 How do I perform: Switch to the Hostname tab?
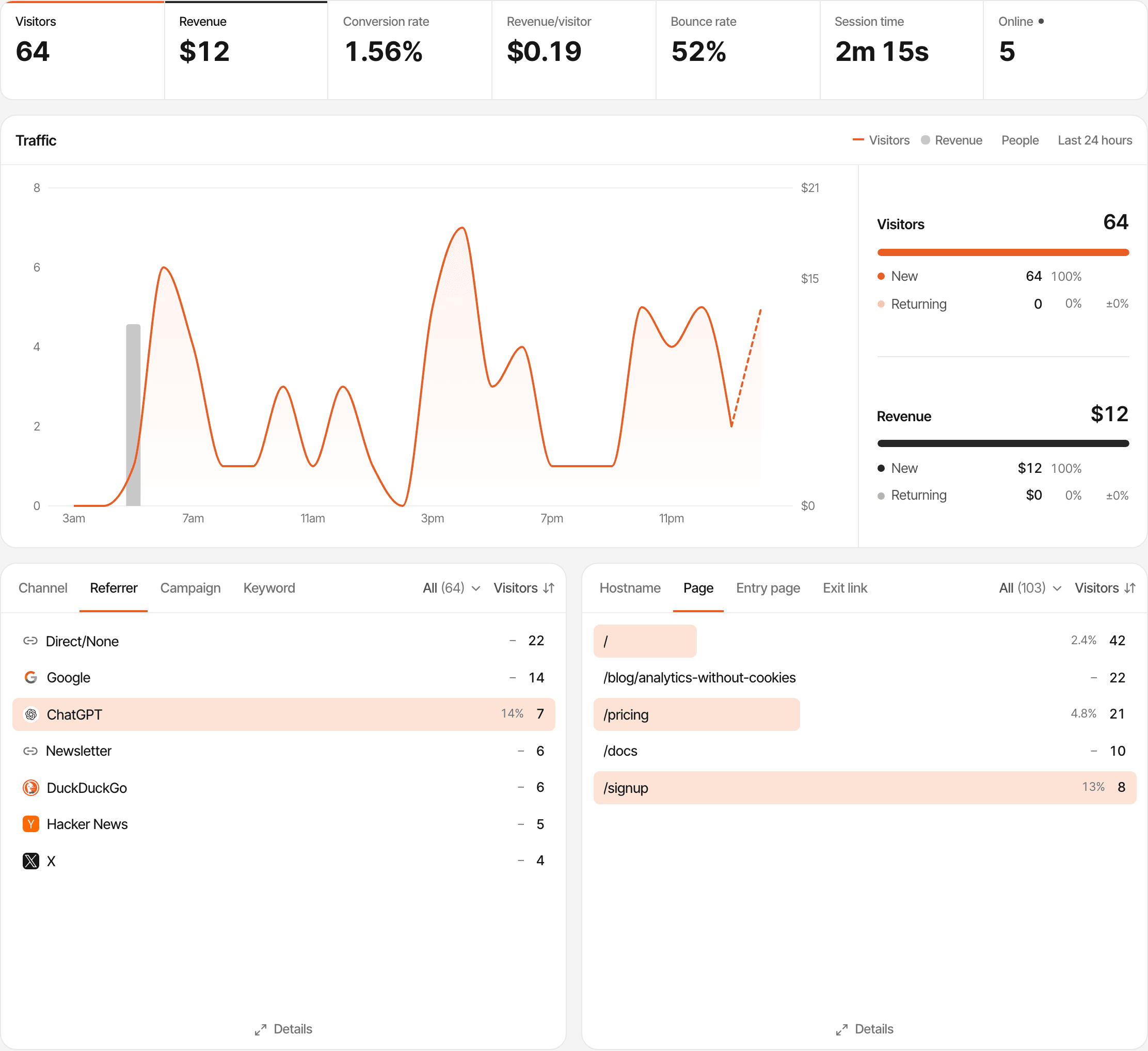coord(630,588)
